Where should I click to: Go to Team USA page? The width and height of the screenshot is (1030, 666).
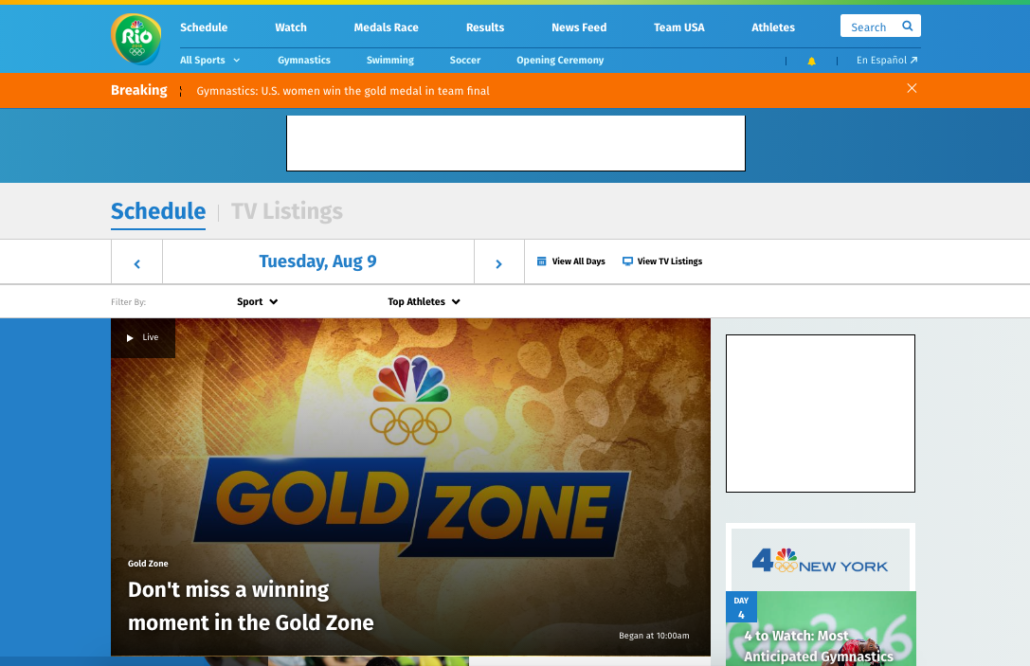point(679,28)
